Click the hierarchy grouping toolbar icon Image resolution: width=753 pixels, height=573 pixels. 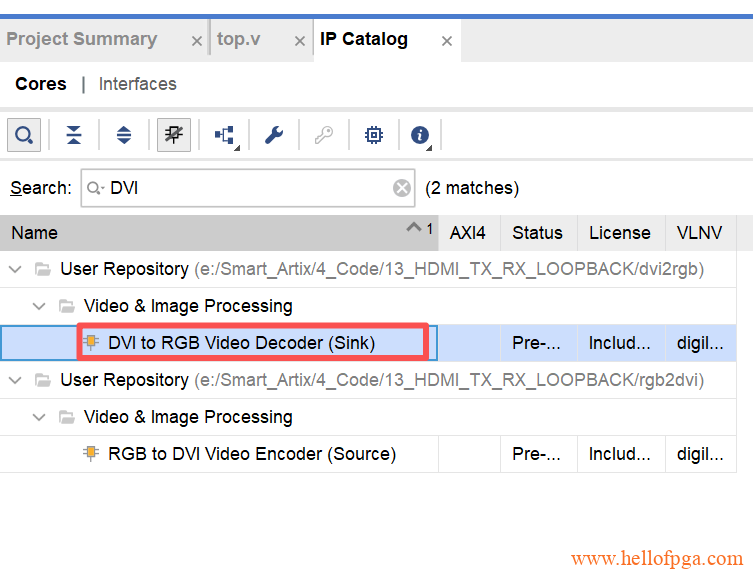pyautogui.click(x=224, y=135)
